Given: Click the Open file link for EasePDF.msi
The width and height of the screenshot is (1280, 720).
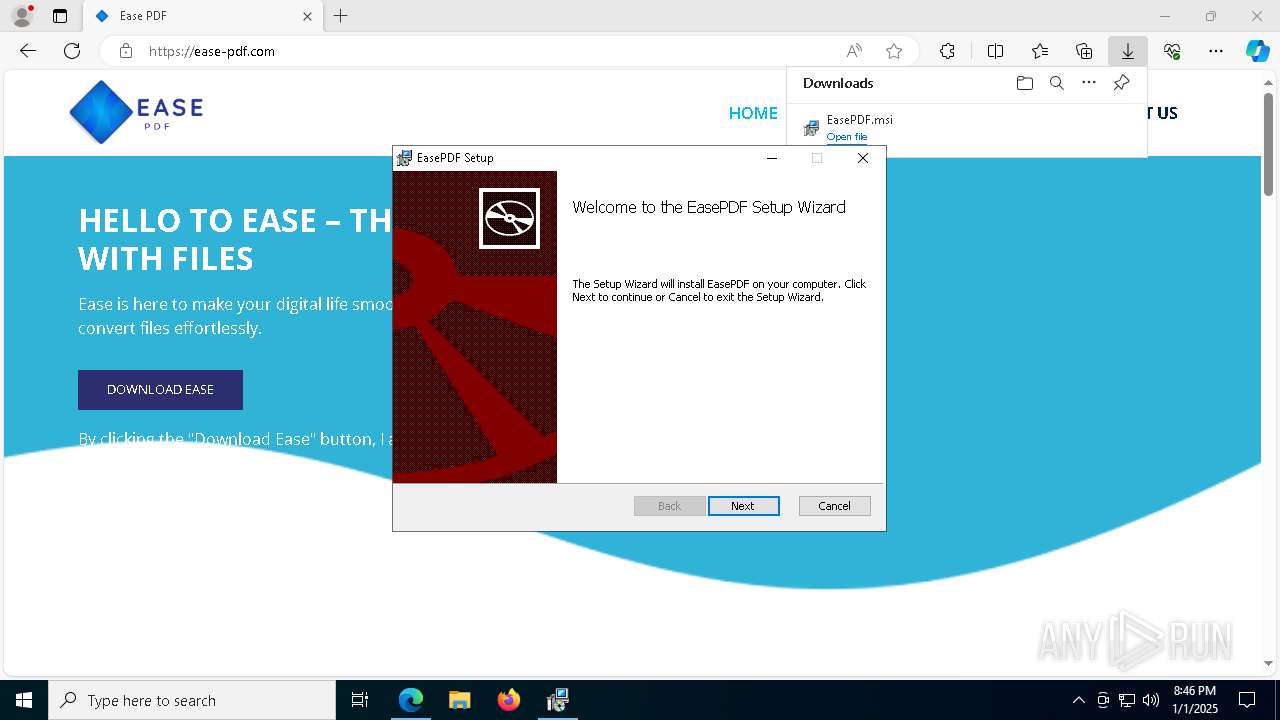Looking at the screenshot, I should point(847,137).
